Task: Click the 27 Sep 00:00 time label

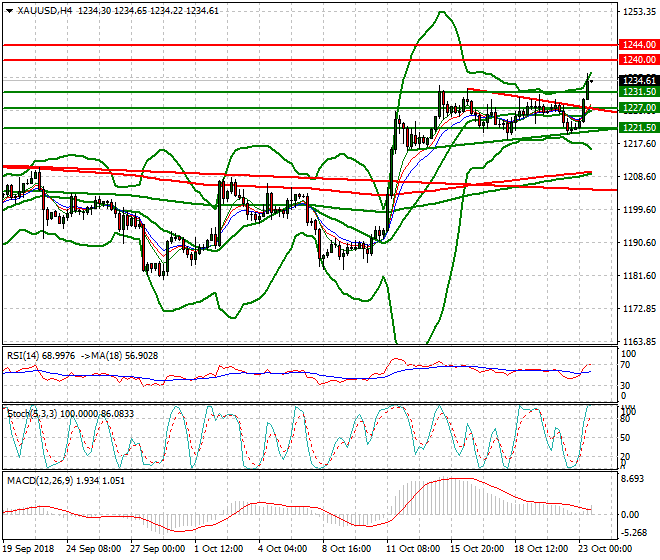Action: [x=157, y=549]
